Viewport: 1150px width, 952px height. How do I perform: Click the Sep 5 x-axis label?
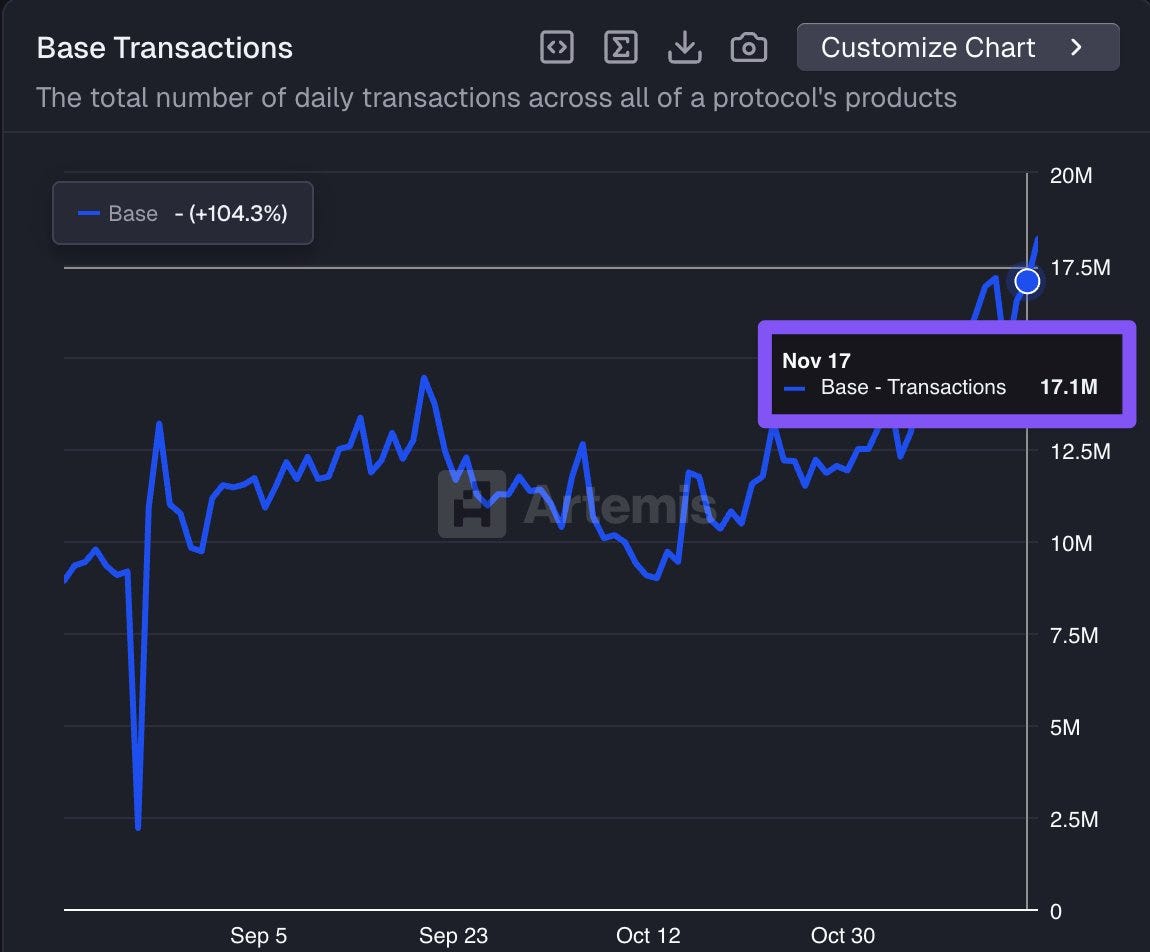(258, 936)
